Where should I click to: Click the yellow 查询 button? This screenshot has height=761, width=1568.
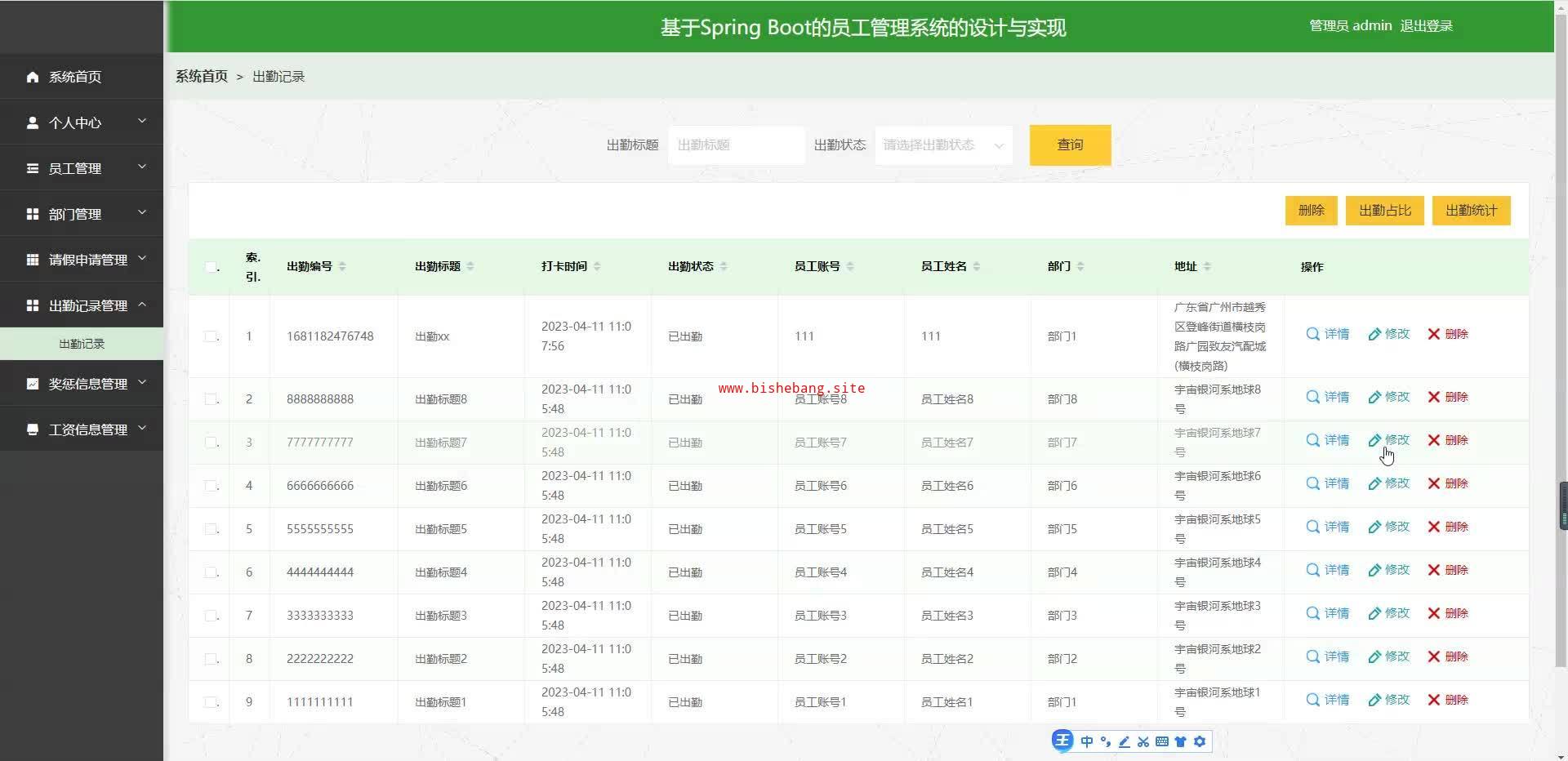pos(1070,145)
